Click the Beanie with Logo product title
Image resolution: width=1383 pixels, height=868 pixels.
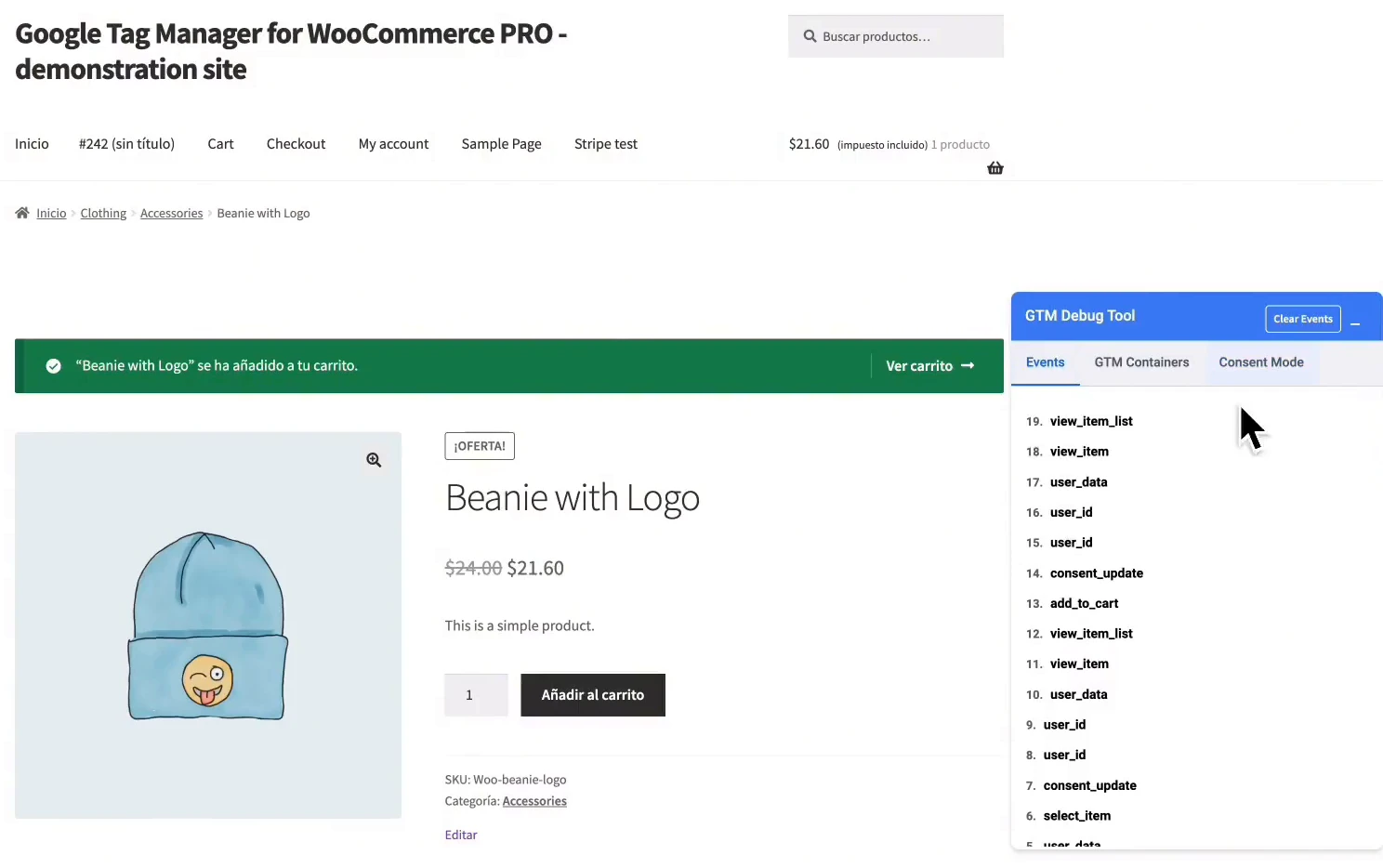point(573,498)
